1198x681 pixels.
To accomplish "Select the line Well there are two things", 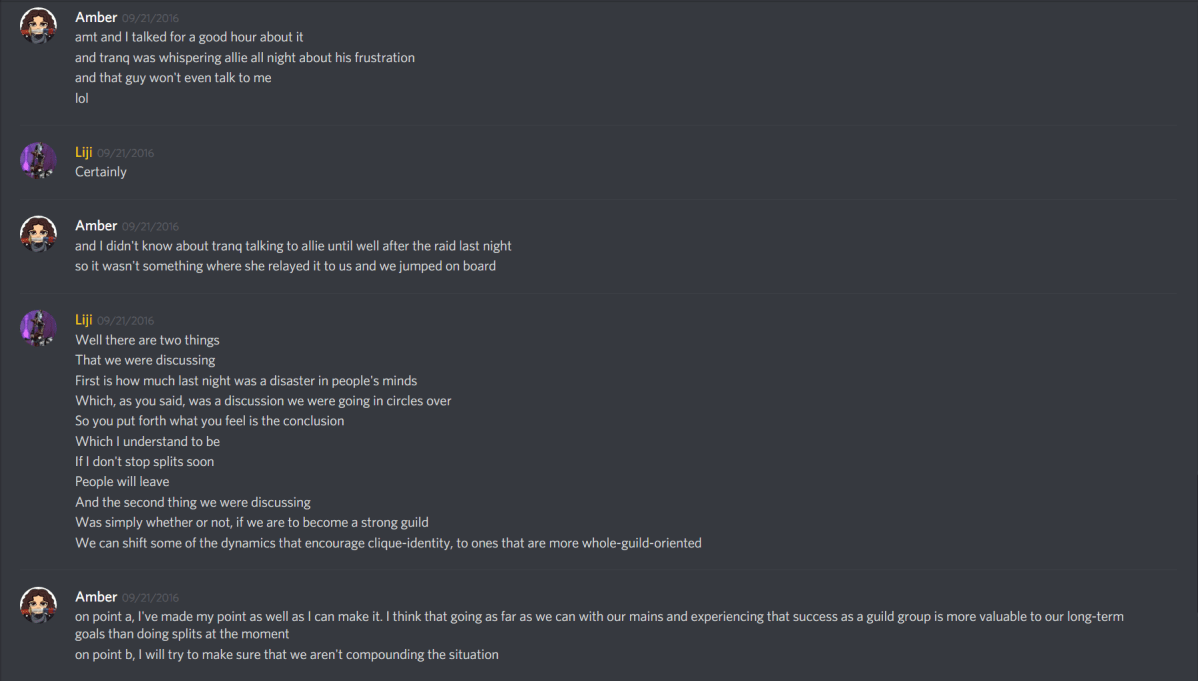I will point(147,339).
